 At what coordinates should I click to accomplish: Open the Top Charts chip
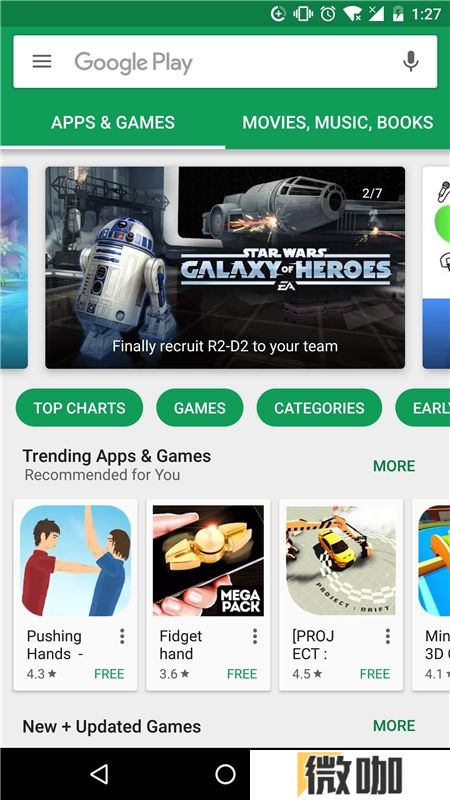tap(79, 408)
